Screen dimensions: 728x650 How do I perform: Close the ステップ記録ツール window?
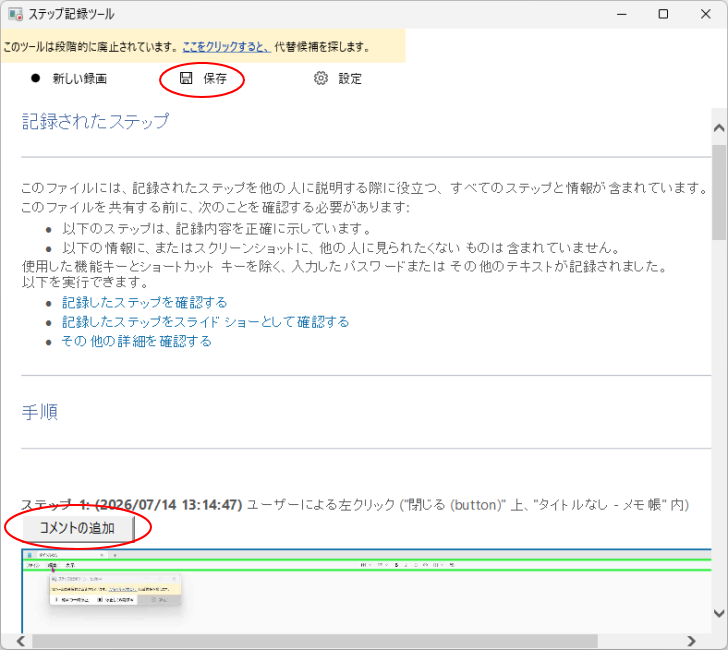coord(706,14)
